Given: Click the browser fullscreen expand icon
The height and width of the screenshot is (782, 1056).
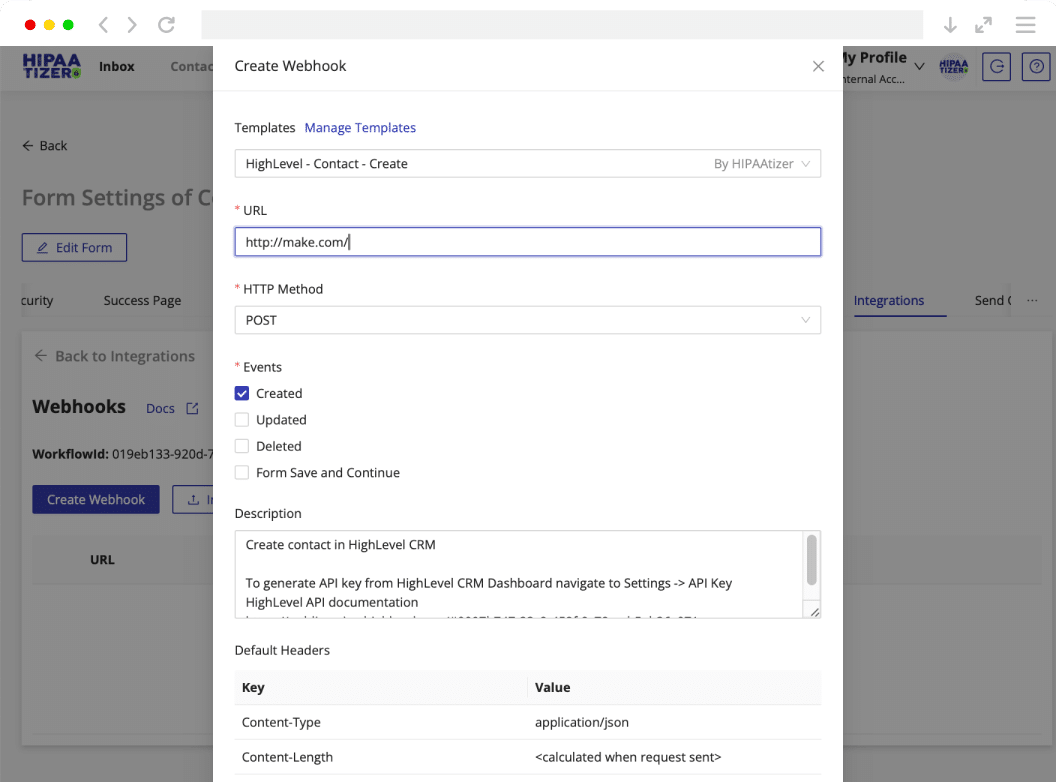Looking at the screenshot, I should pos(983,25).
